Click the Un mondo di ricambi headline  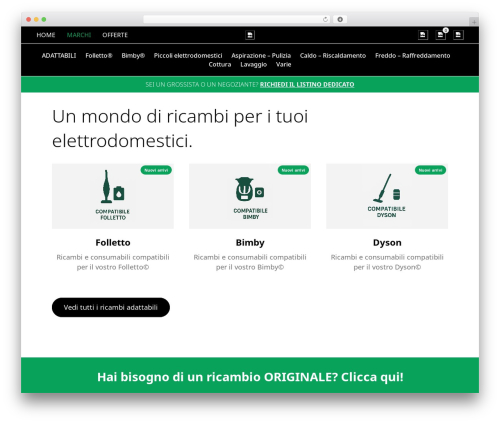[x=180, y=129]
